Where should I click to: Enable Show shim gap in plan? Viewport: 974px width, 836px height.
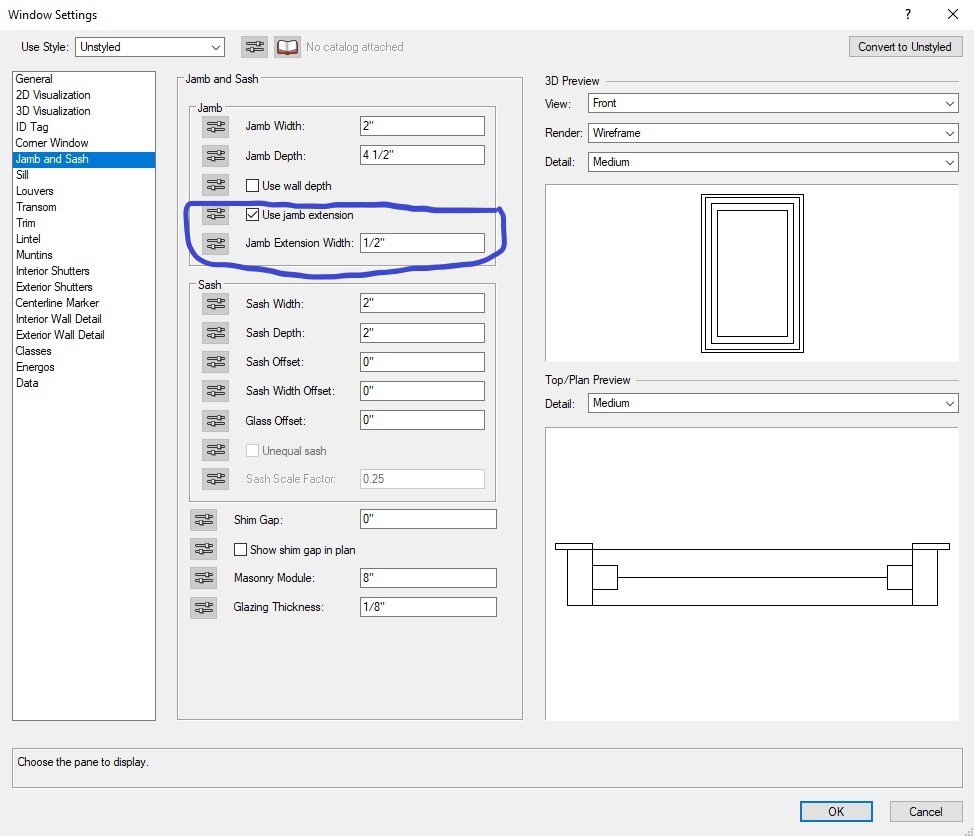pyautogui.click(x=241, y=550)
